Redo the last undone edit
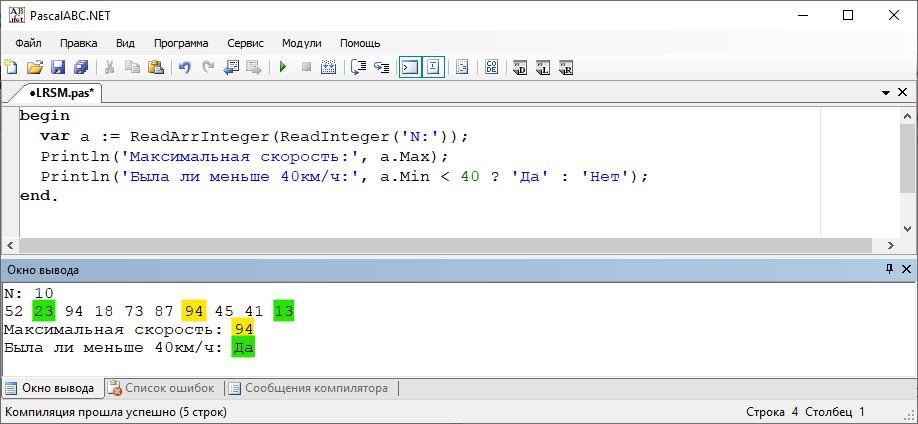This screenshot has width=918, height=424. [x=208, y=67]
